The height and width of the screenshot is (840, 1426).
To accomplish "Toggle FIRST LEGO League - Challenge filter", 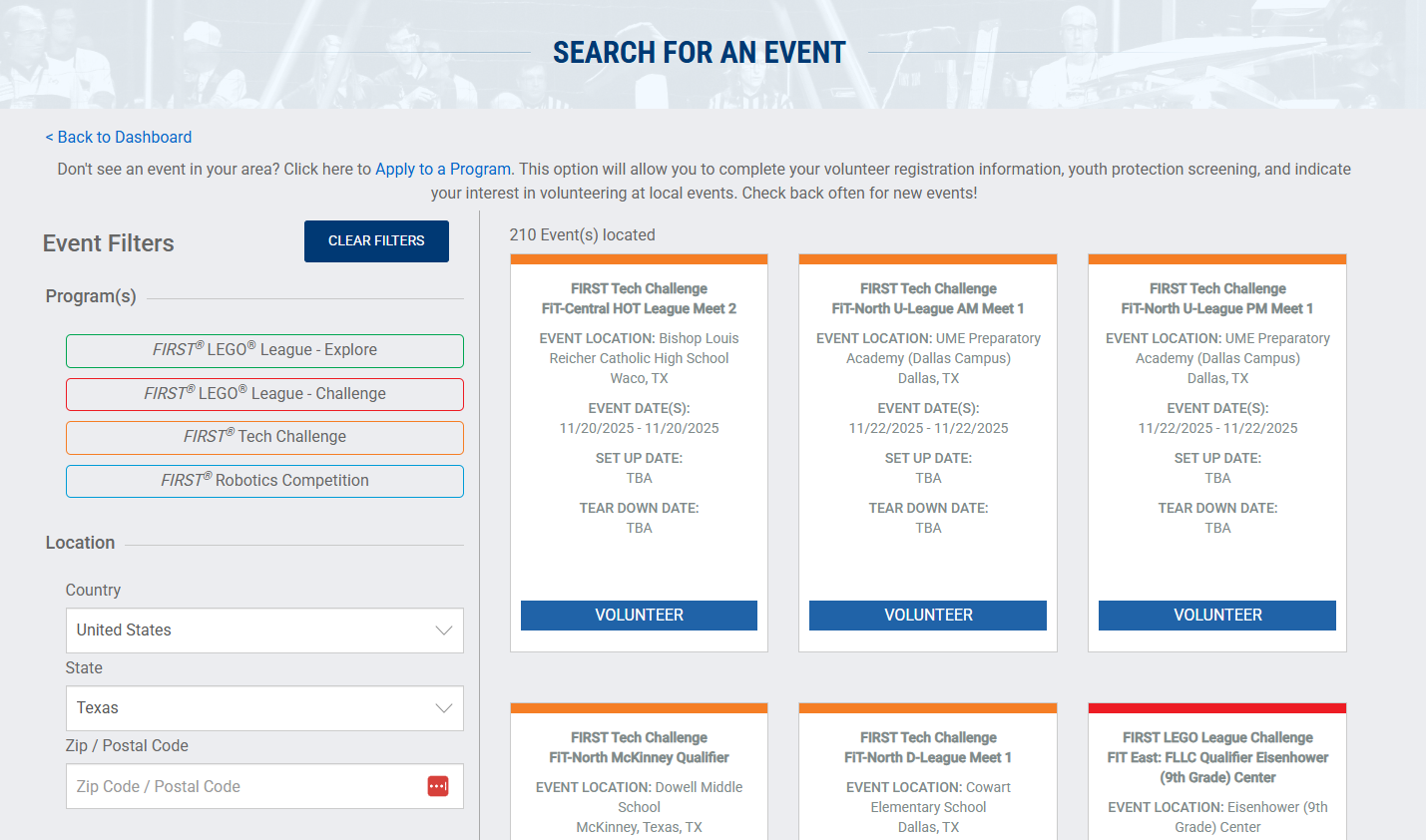I will [264, 394].
